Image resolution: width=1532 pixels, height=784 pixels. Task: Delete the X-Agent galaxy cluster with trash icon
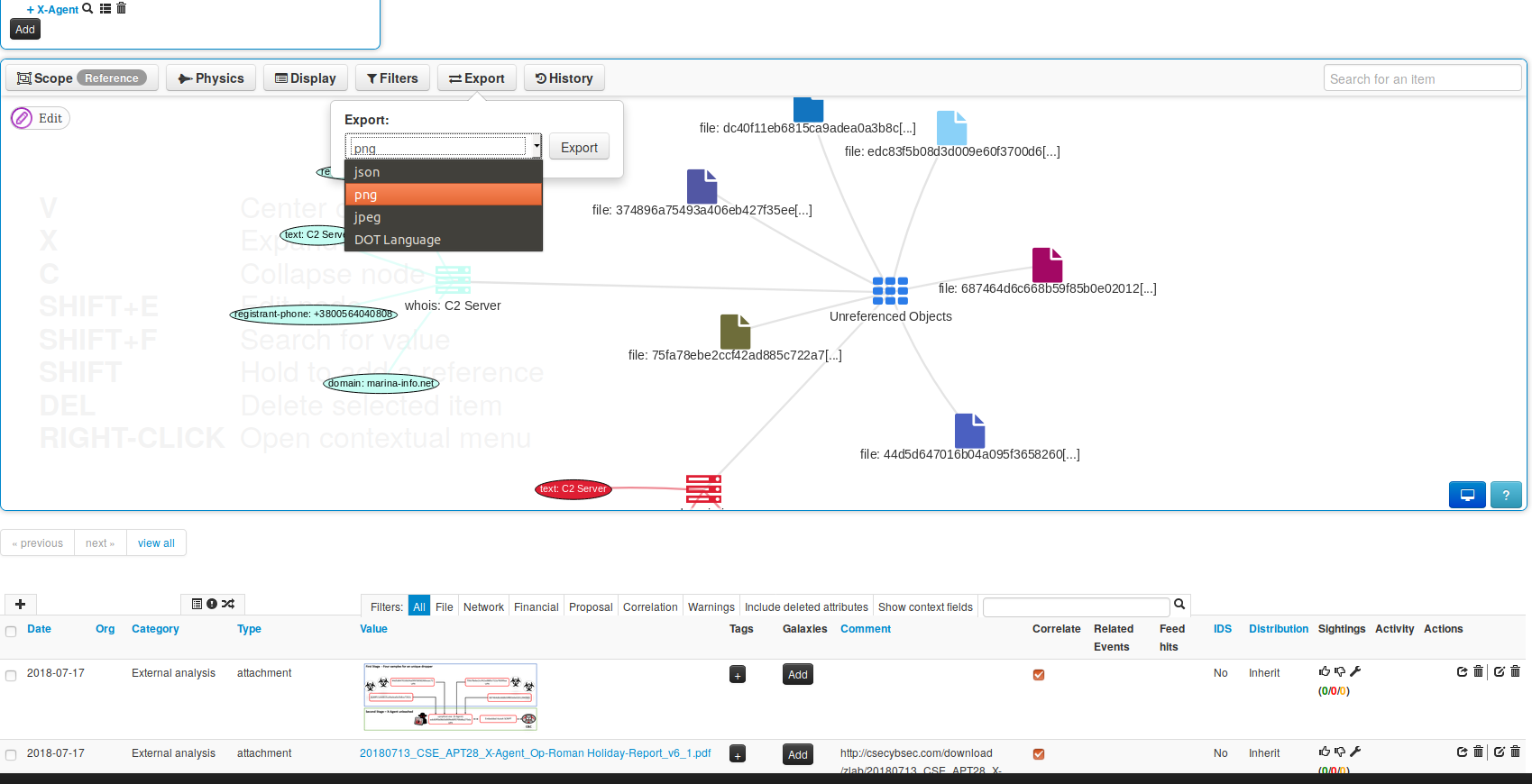pyautogui.click(x=122, y=8)
